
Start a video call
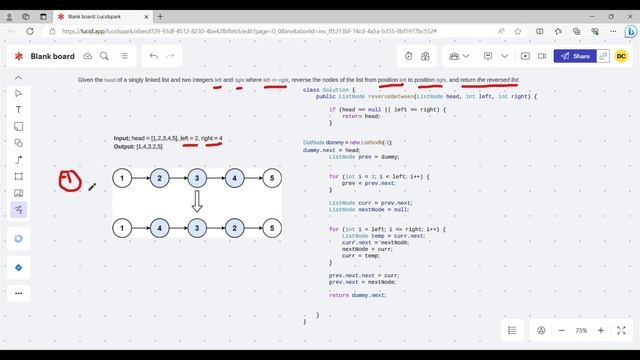click(x=542, y=56)
